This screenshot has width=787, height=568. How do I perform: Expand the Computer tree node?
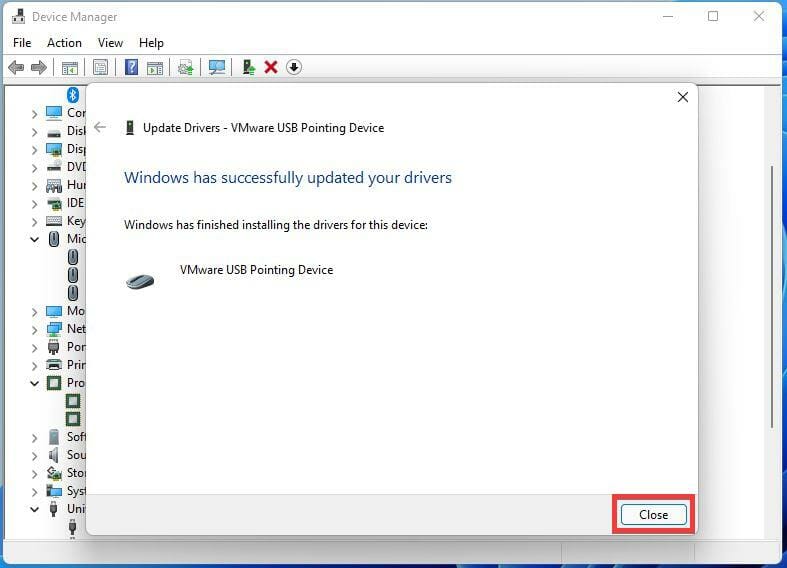tap(34, 114)
